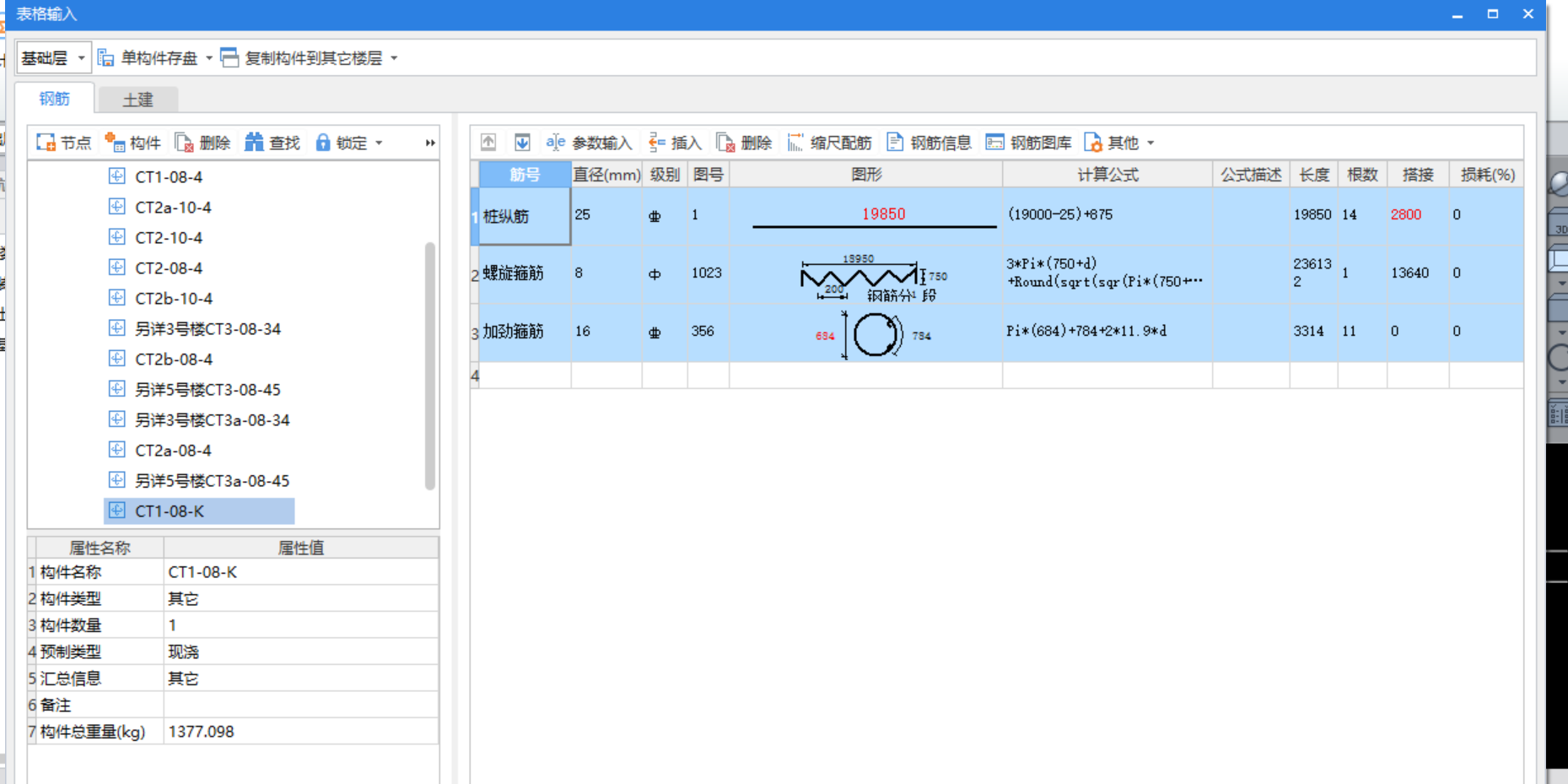Select the 加劲箍筋 row cell
The image size is (1568, 784).
tap(525, 332)
